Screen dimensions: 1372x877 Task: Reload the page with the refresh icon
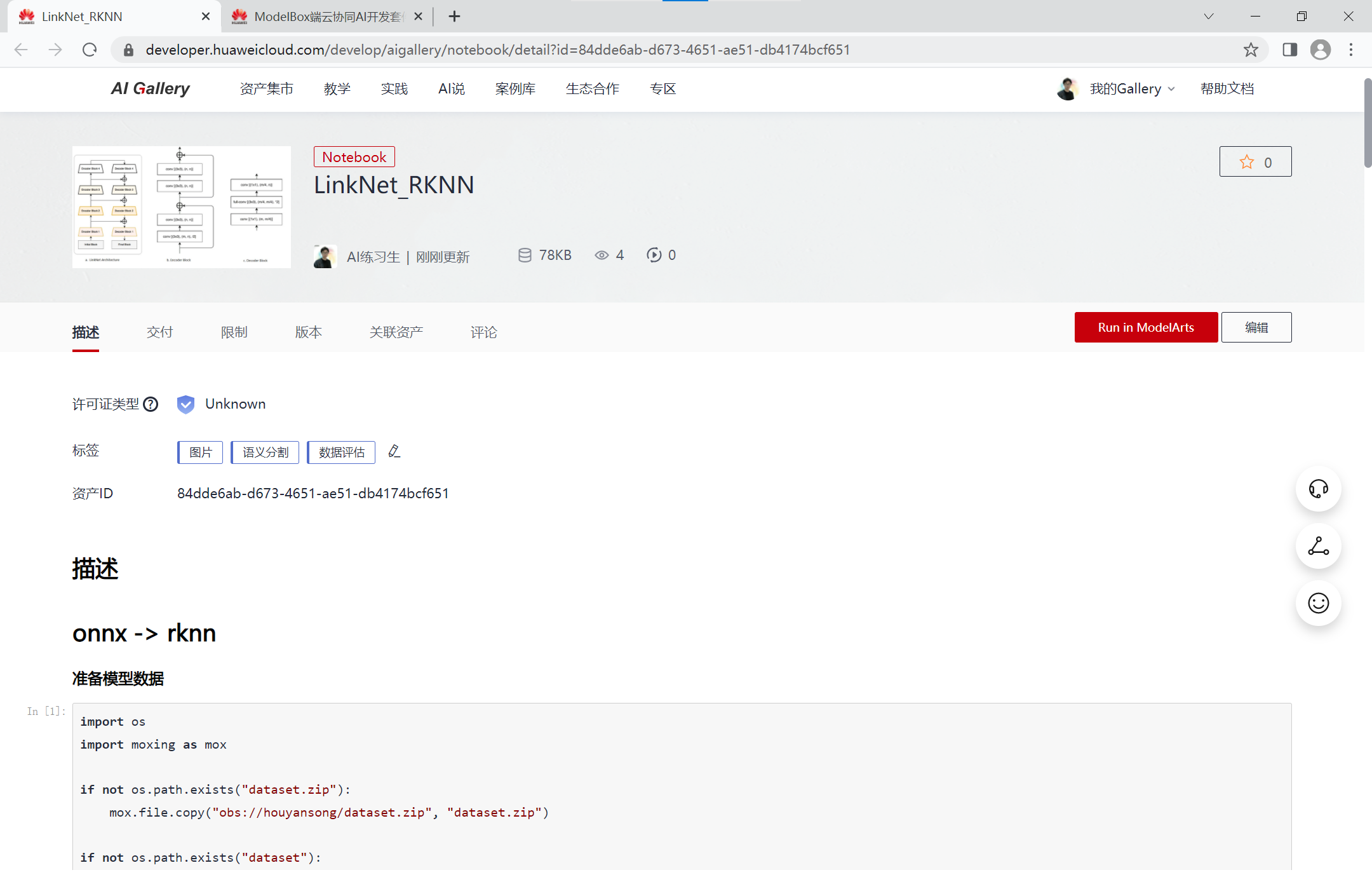(x=90, y=50)
